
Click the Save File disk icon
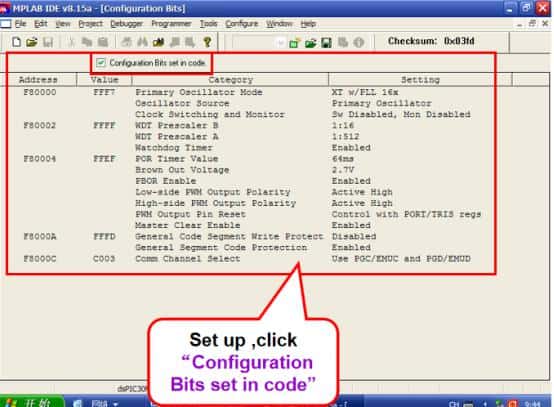[48, 42]
